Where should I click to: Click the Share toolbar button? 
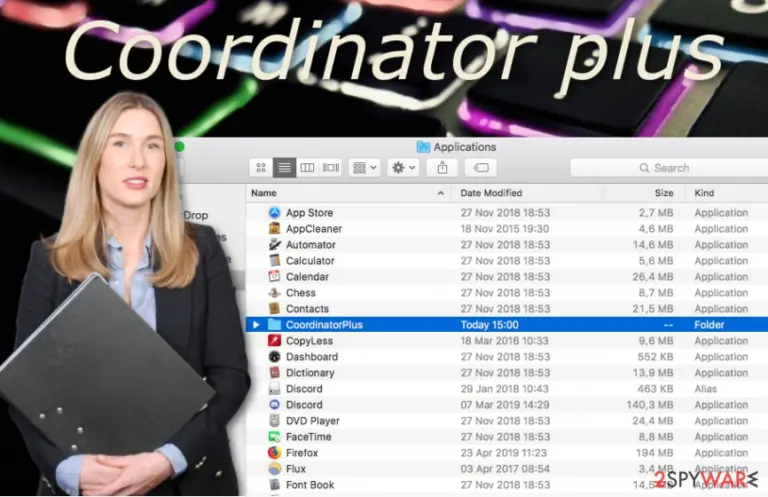click(442, 168)
